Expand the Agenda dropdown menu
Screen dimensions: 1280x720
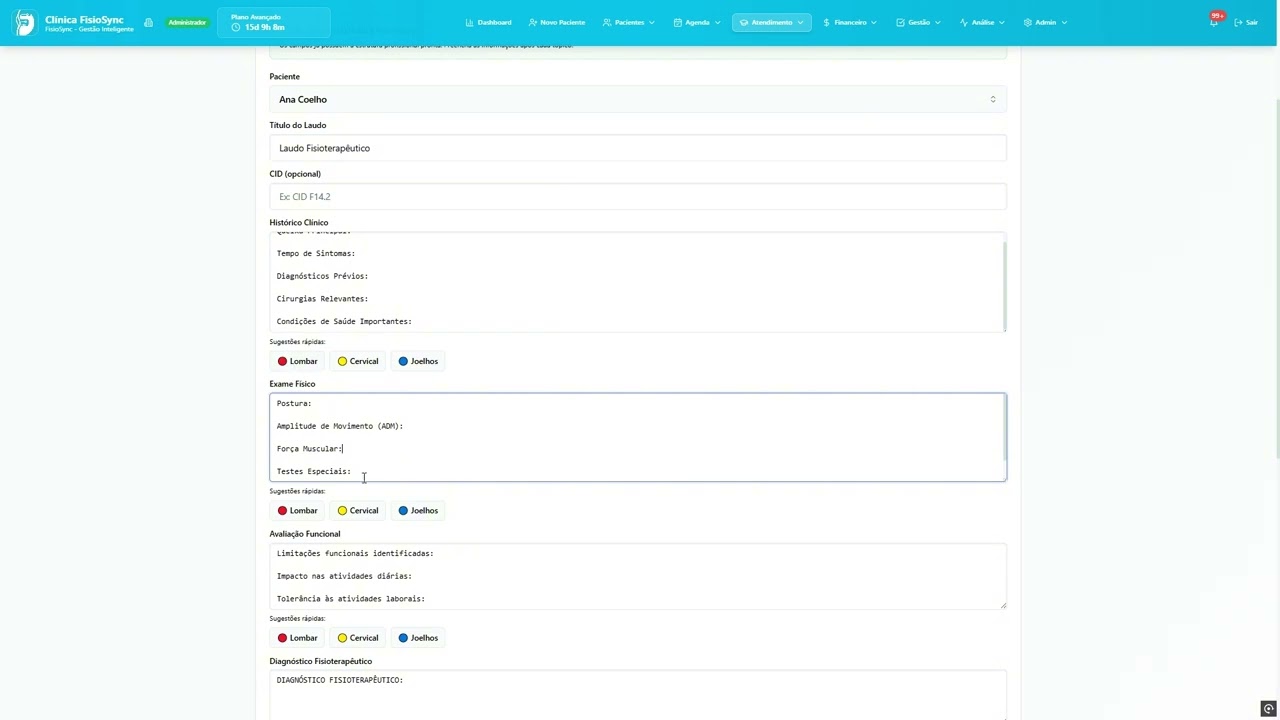pyautogui.click(x=697, y=22)
